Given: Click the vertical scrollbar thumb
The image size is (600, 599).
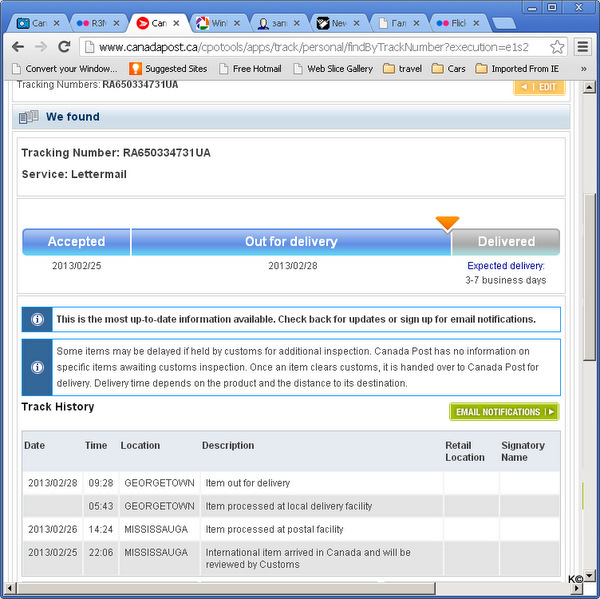Looking at the screenshot, I should (589, 277).
